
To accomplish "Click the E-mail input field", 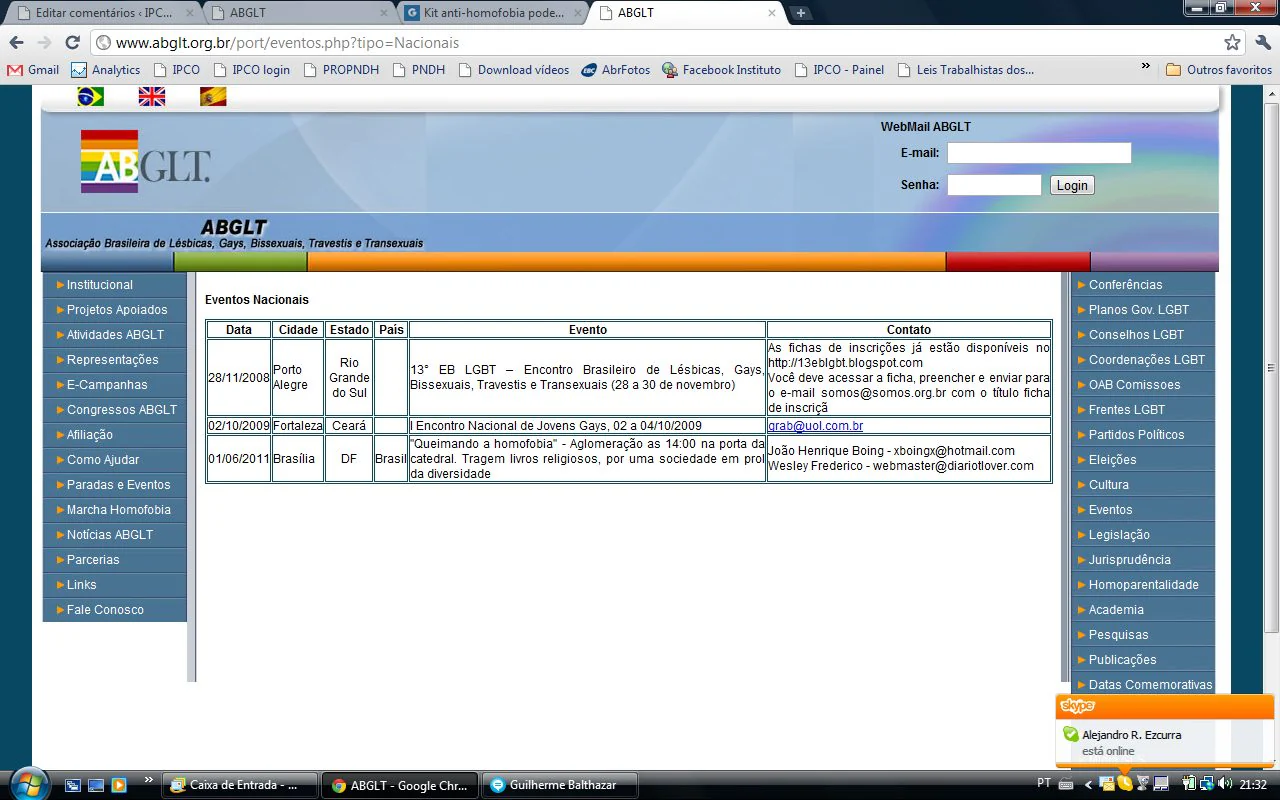I will click(x=1039, y=153).
